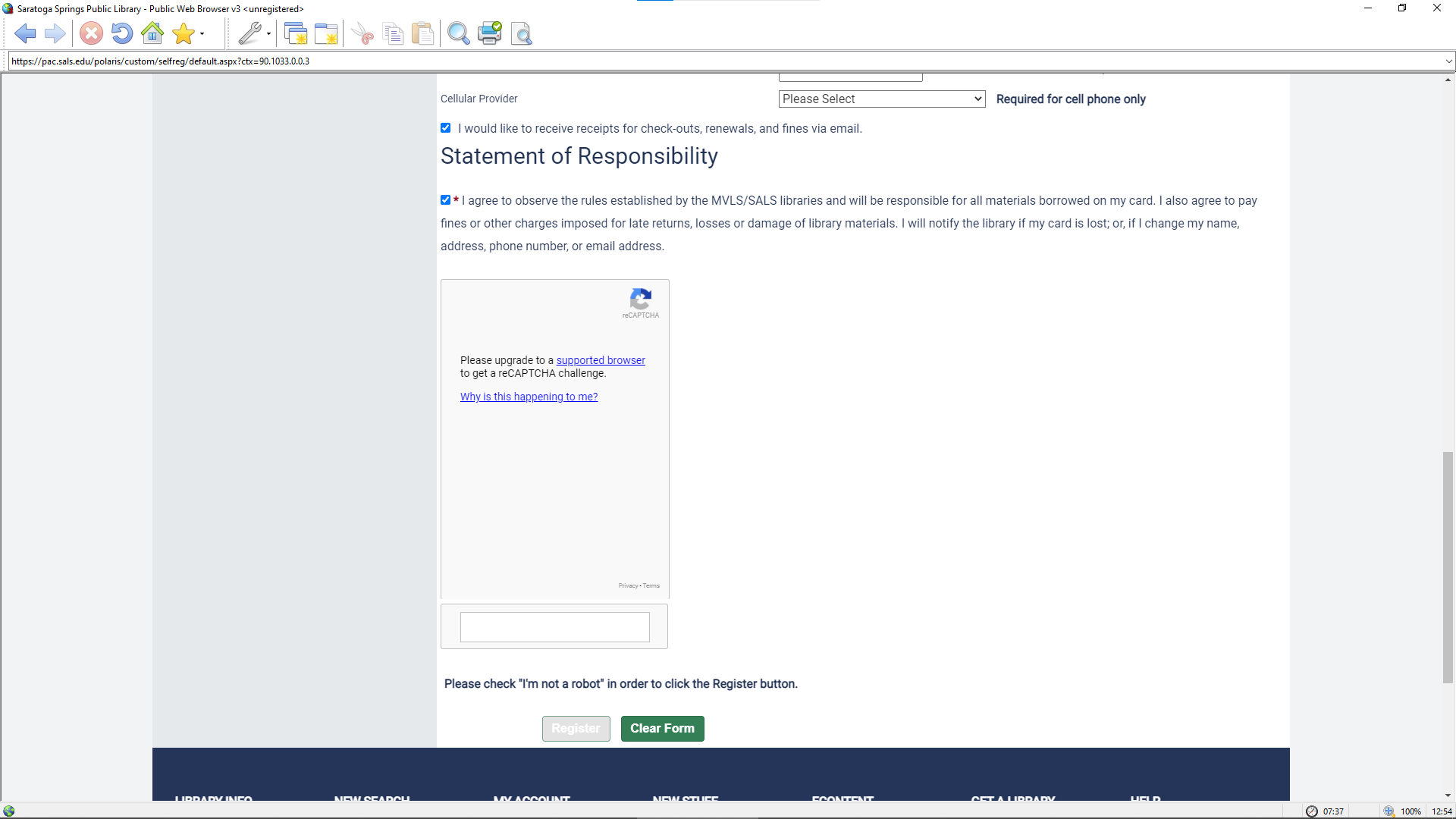Open the Cellular Provider Please Select dropdown
Image resolution: width=1456 pixels, height=819 pixels.
pyautogui.click(x=882, y=99)
